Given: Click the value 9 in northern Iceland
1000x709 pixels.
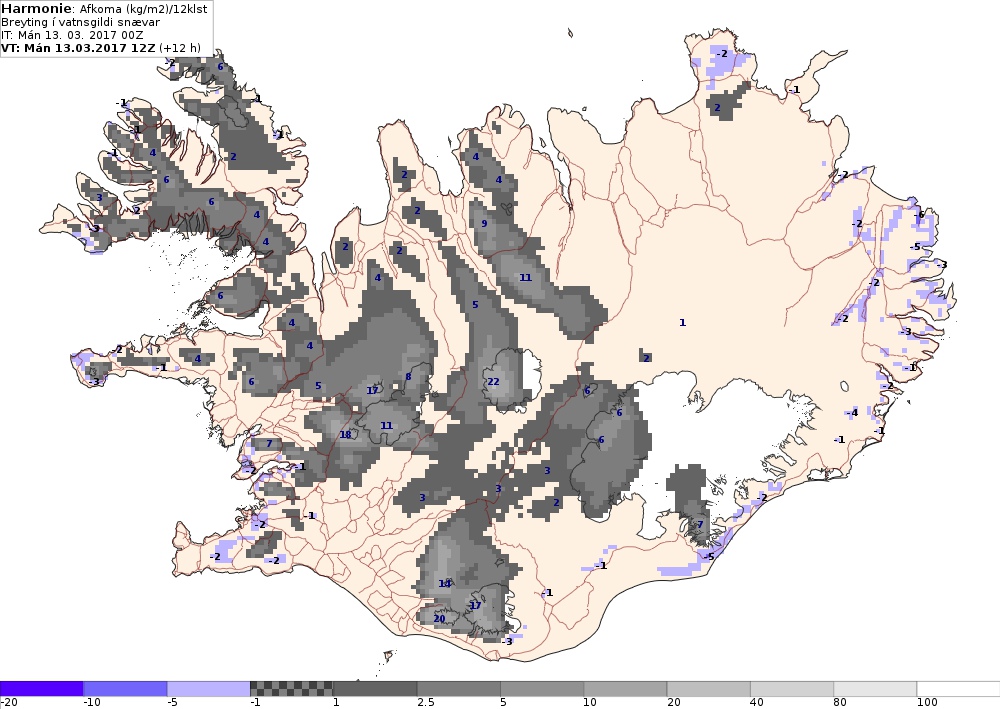Looking at the screenshot, I should 484,223.
